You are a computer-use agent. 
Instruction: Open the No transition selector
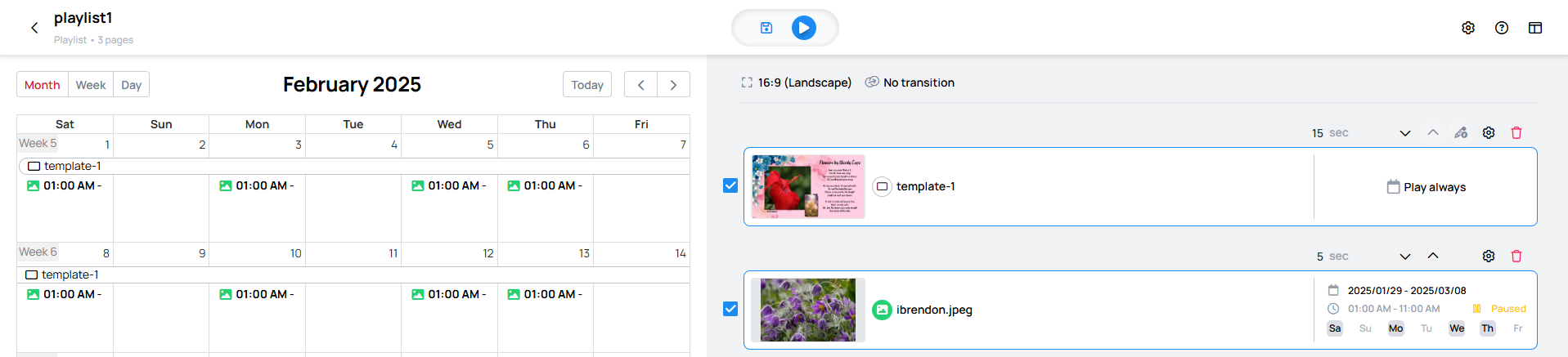[x=910, y=83]
